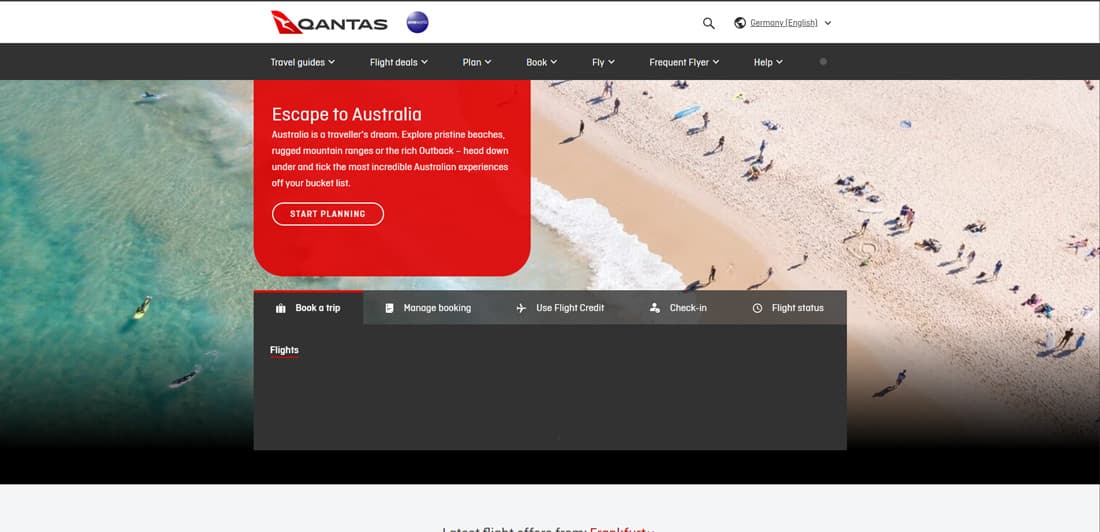Open the Flight status tab

tap(788, 307)
